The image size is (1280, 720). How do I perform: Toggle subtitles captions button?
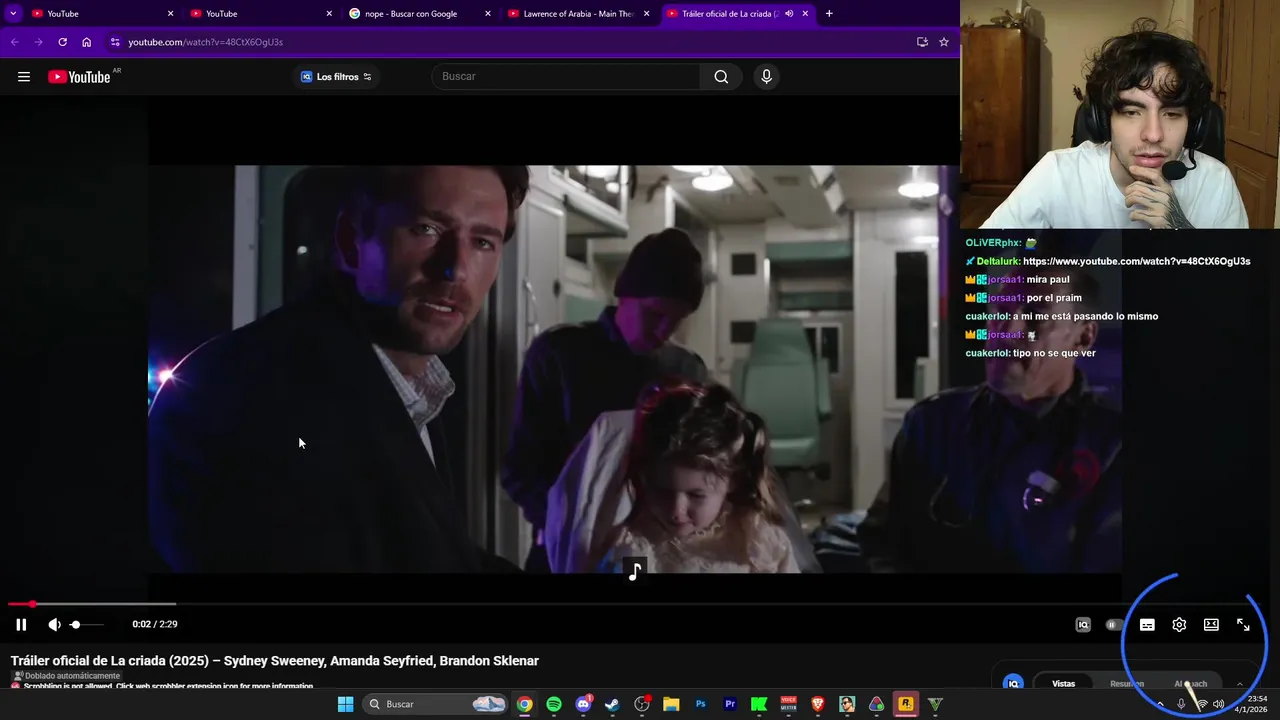coord(1147,624)
